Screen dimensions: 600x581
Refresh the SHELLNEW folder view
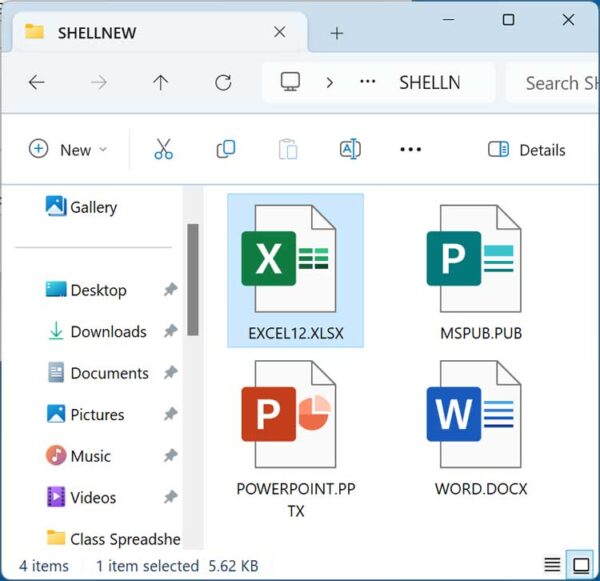[x=223, y=82]
